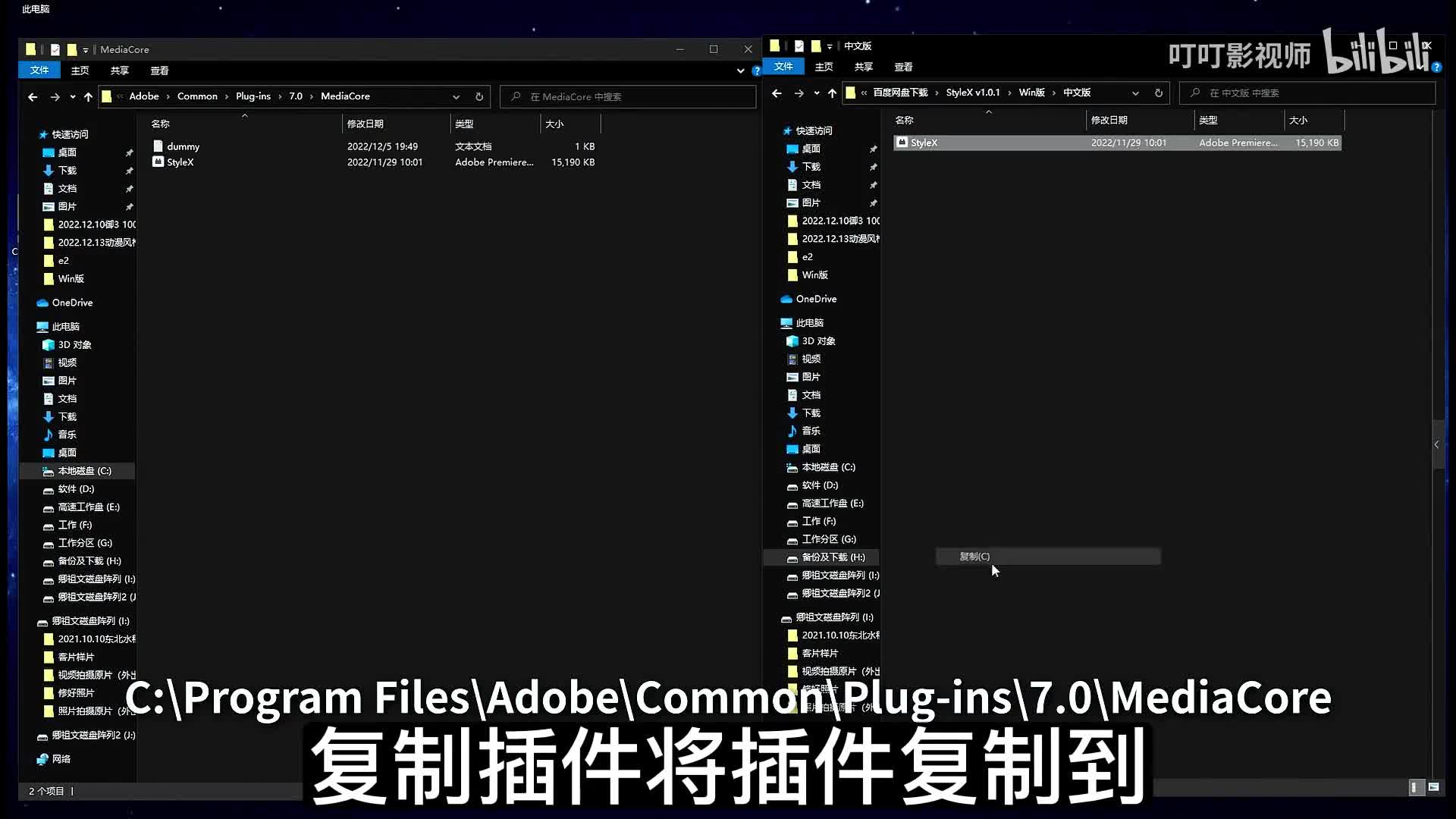Select 本地磁盘 (C:) in right window sidebar
This screenshot has width=1456, height=819.
pos(828,467)
